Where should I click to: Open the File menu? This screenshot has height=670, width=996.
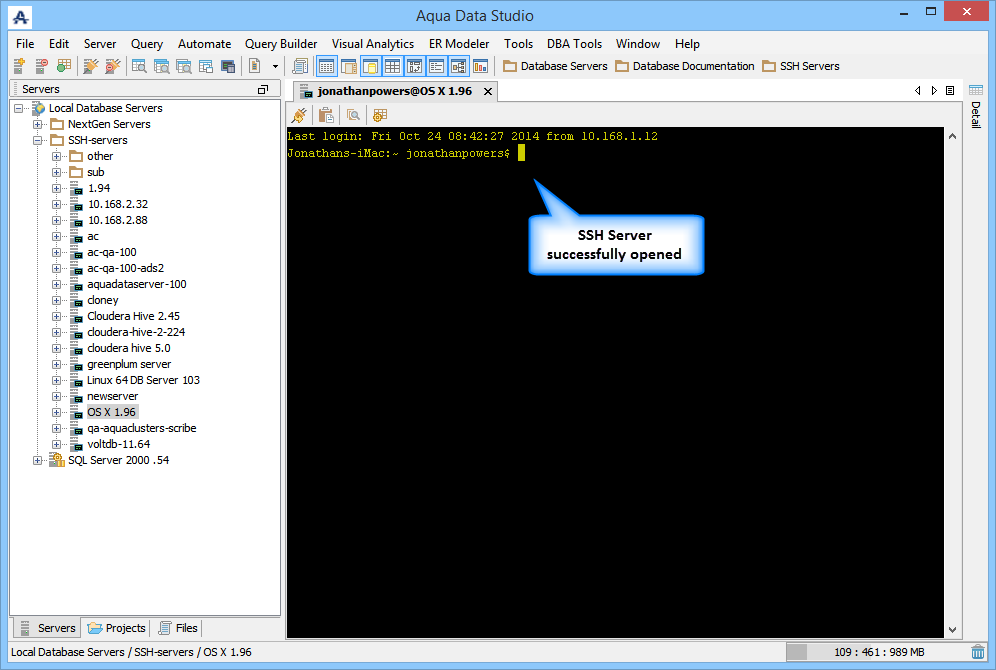click(25, 44)
